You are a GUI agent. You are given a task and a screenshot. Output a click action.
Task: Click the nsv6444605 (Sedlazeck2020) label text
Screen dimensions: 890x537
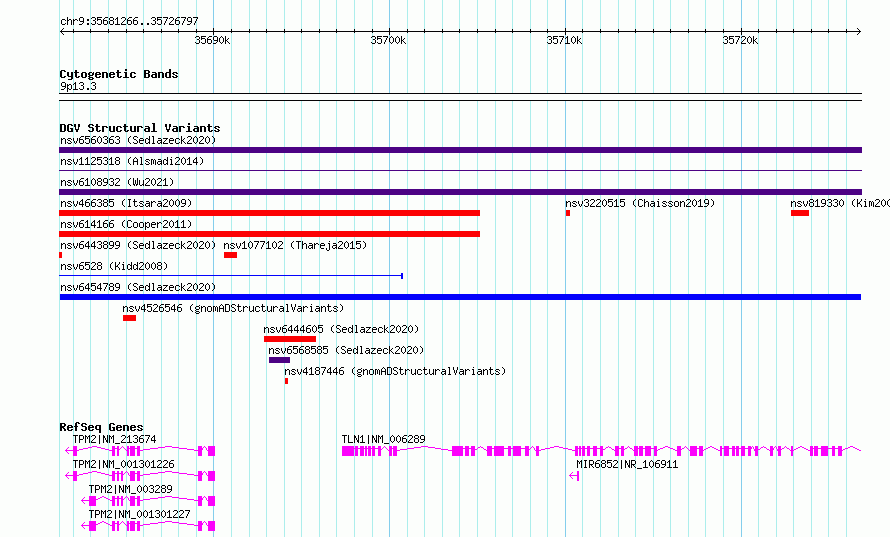pos(341,329)
